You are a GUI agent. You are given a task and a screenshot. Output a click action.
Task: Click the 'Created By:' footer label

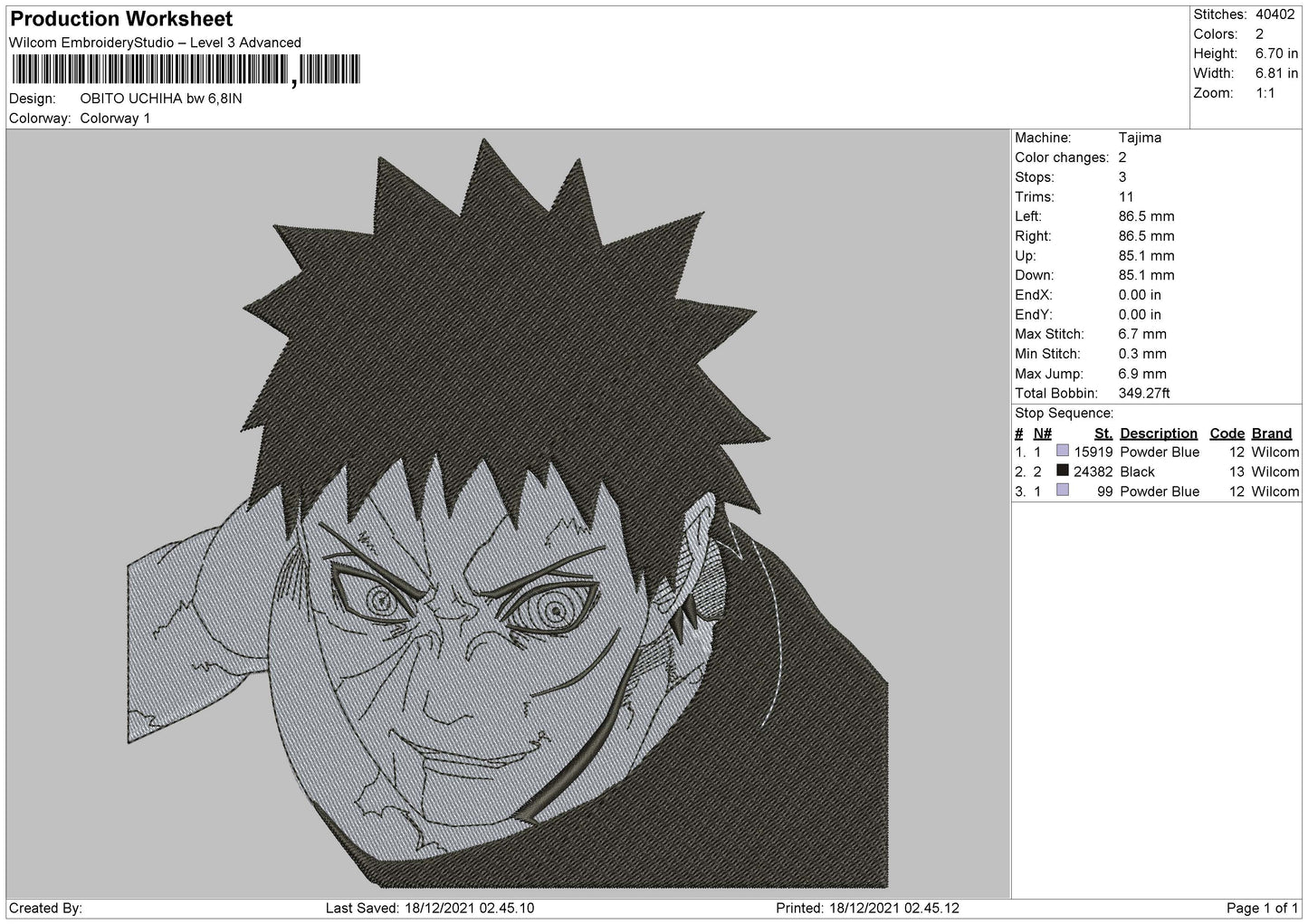coord(46,909)
